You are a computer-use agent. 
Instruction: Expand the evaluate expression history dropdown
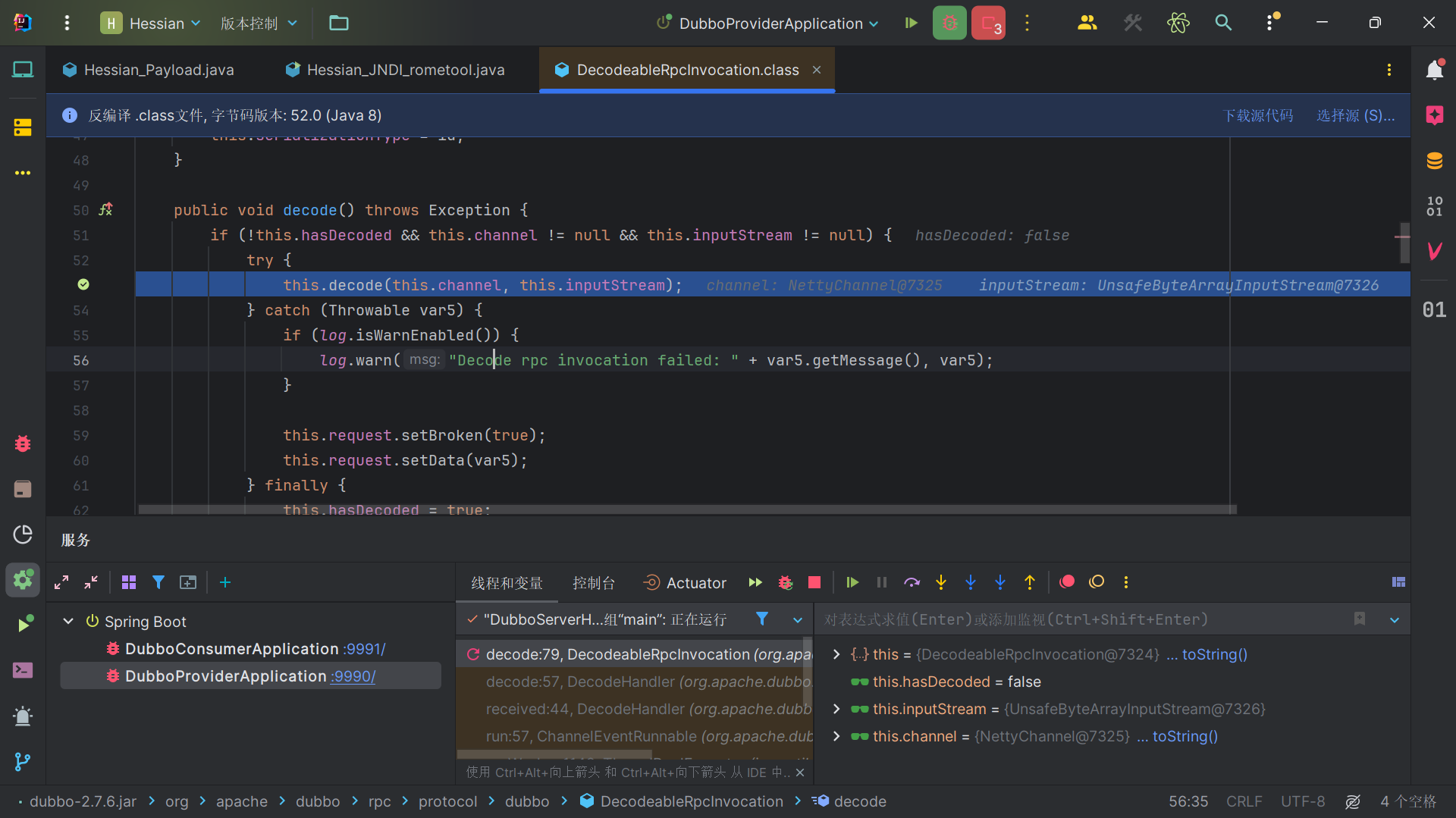point(1395,620)
